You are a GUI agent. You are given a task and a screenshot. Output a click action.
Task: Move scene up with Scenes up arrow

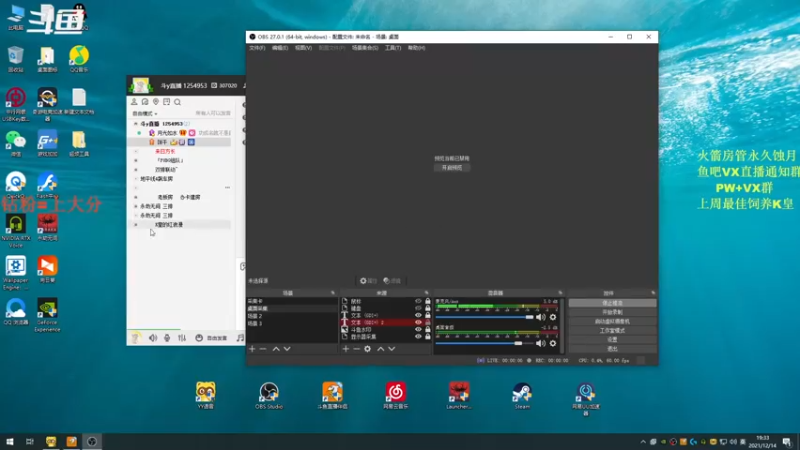(276, 349)
